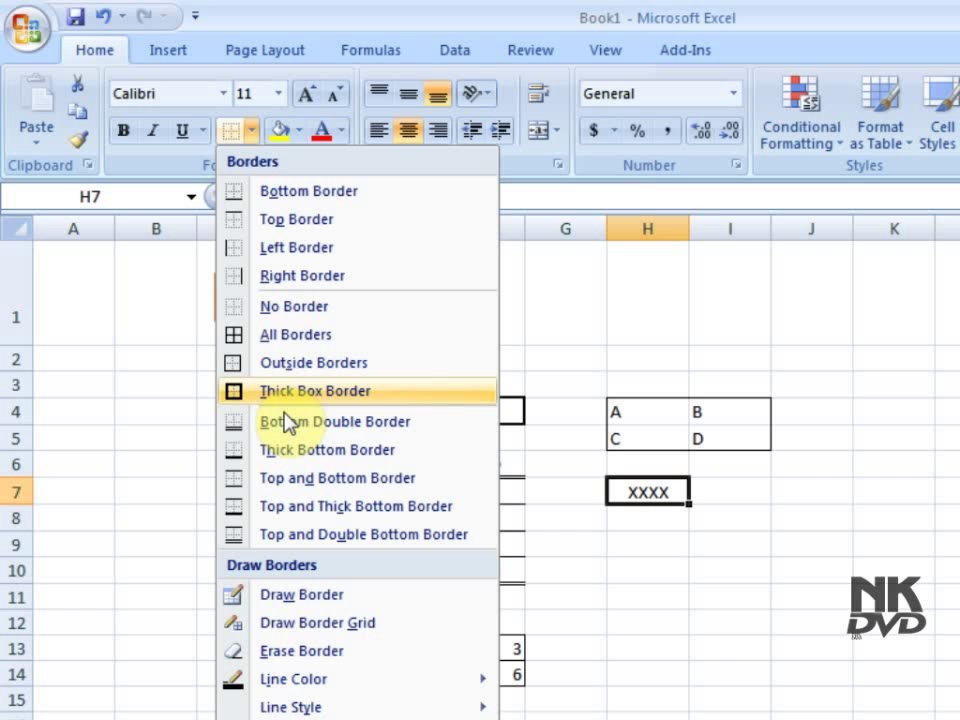
Task: Cut selection with the scissors icon
Action: pyautogui.click(x=78, y=84)
